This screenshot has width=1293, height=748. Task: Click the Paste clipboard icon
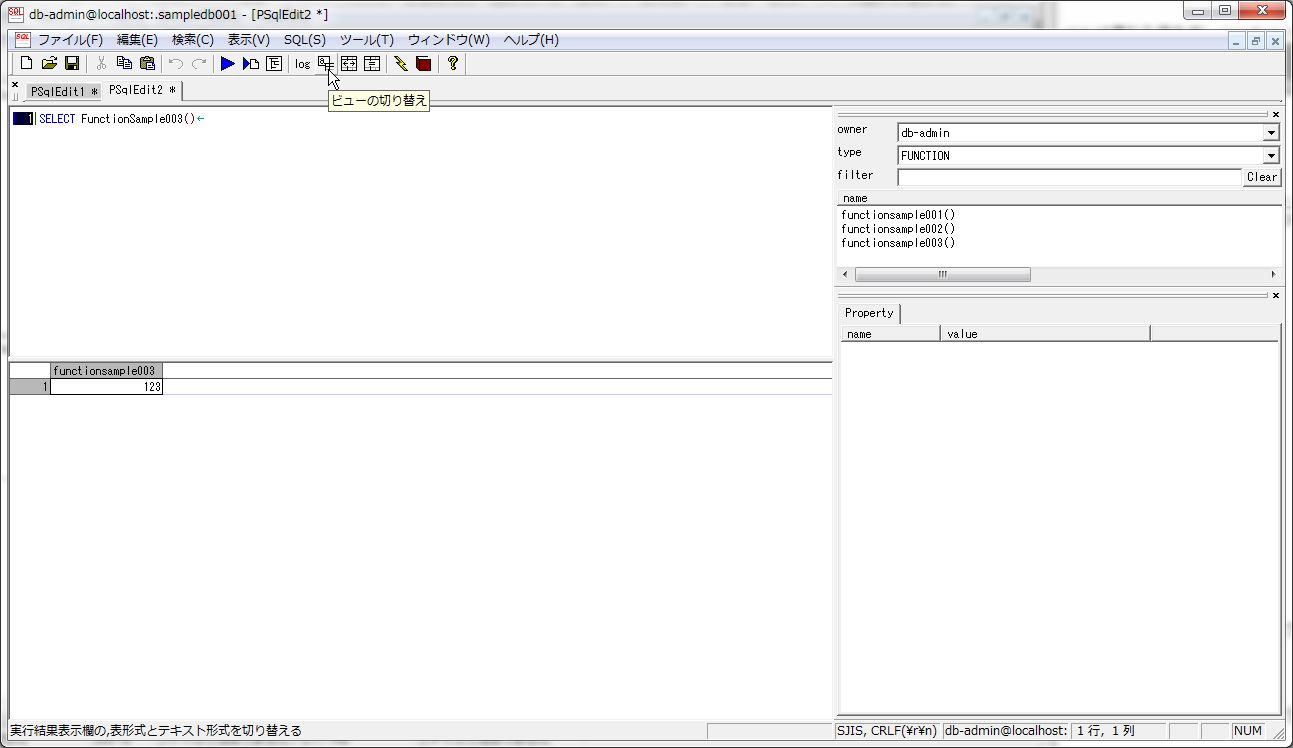[x=146, y=63]
